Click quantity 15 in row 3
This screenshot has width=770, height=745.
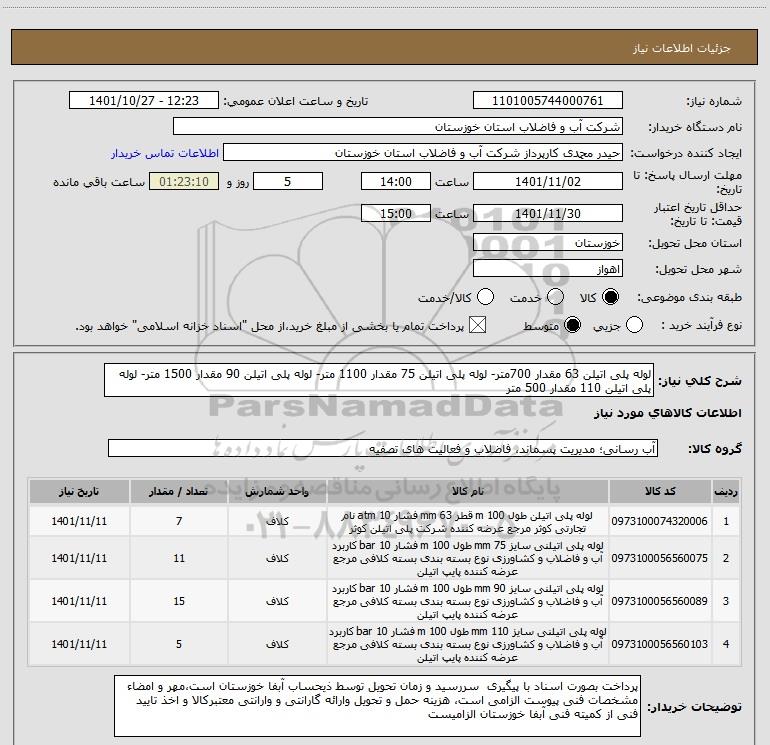pos(179,601)
